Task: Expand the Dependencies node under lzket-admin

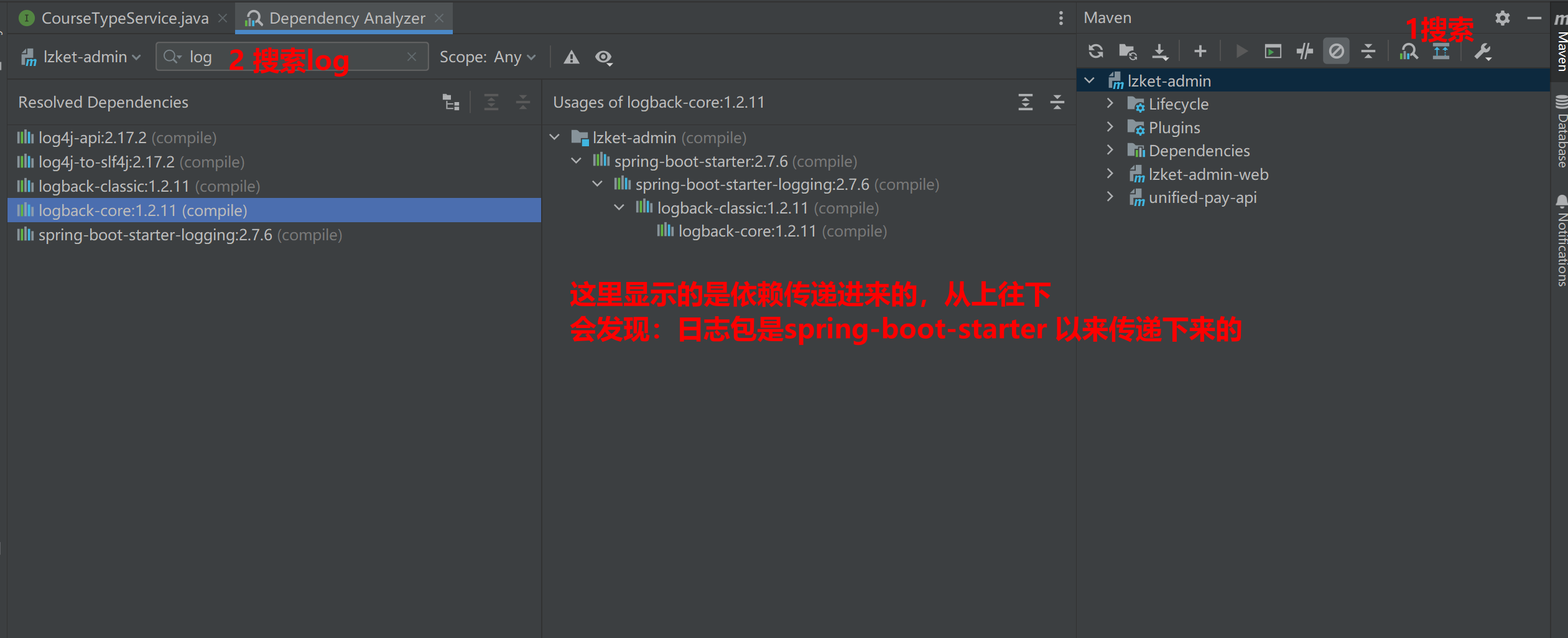Action: [x=1111, y=150]
